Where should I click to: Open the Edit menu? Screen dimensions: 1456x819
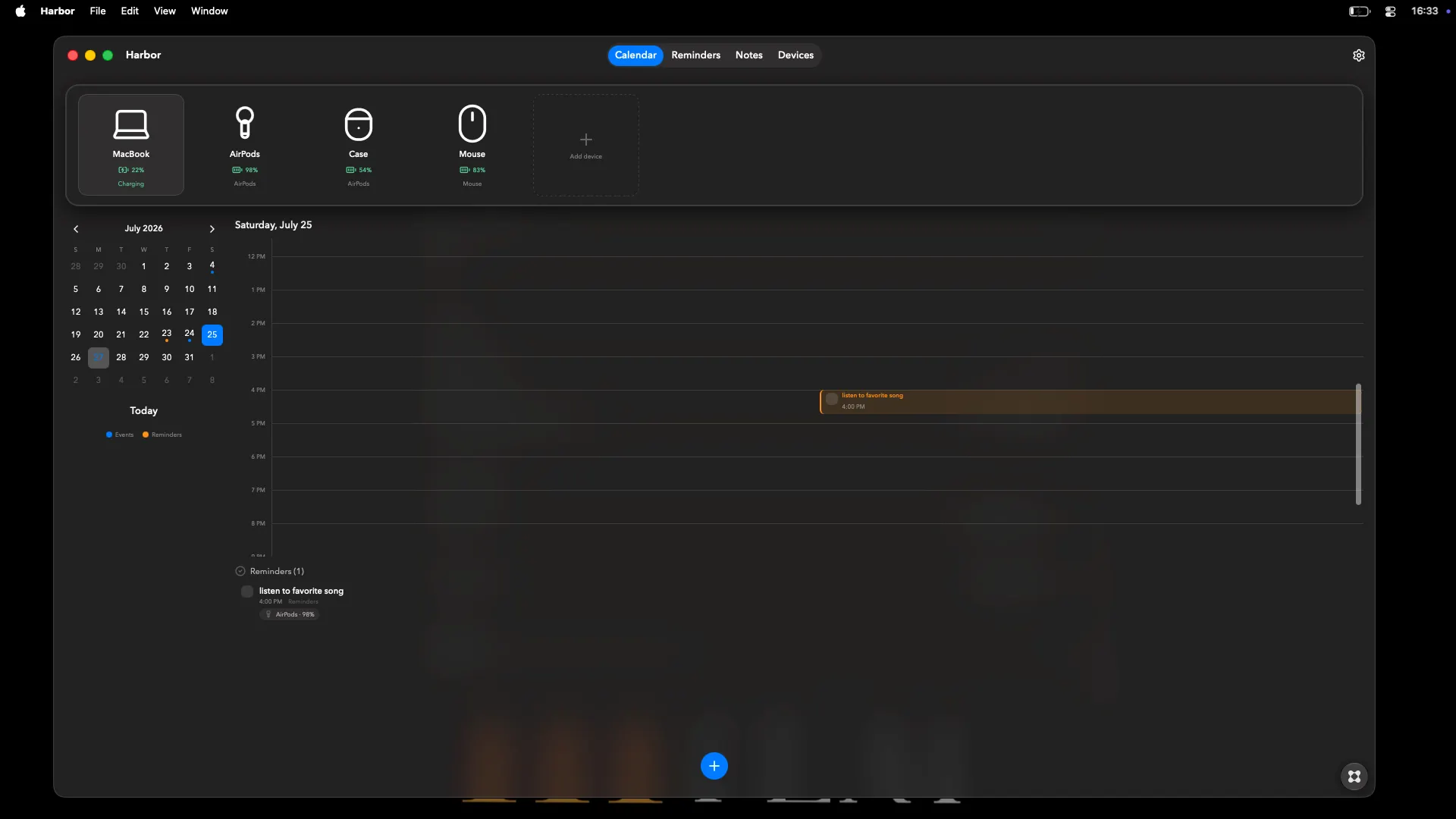(130, 11)
